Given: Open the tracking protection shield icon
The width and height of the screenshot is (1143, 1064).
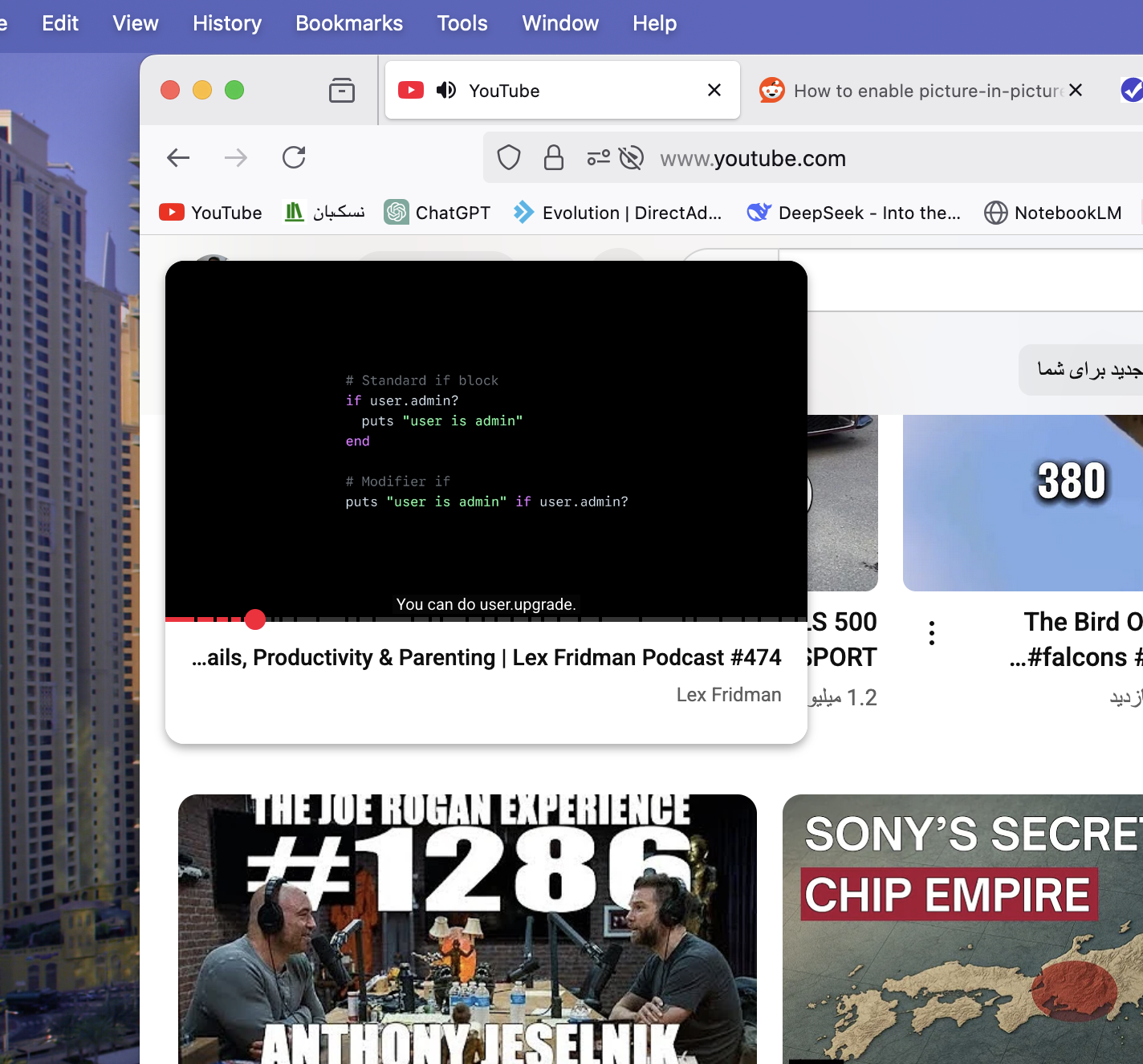Looking at the screenshot, I should click(x=509, y=157).
